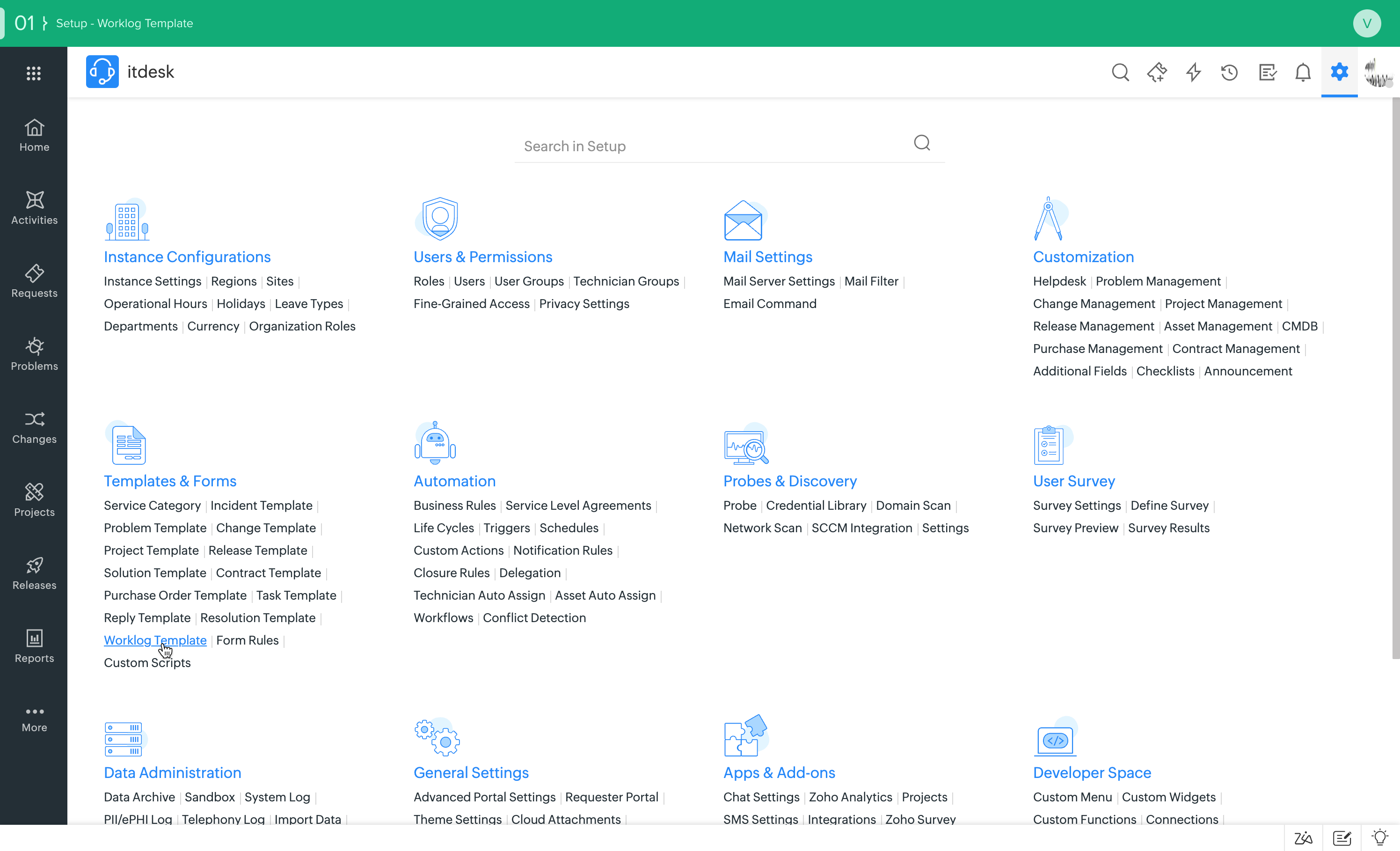Open the apps grid launcher icon
1400x851 pixels.
pyautogui.click(x=34, y=73)
